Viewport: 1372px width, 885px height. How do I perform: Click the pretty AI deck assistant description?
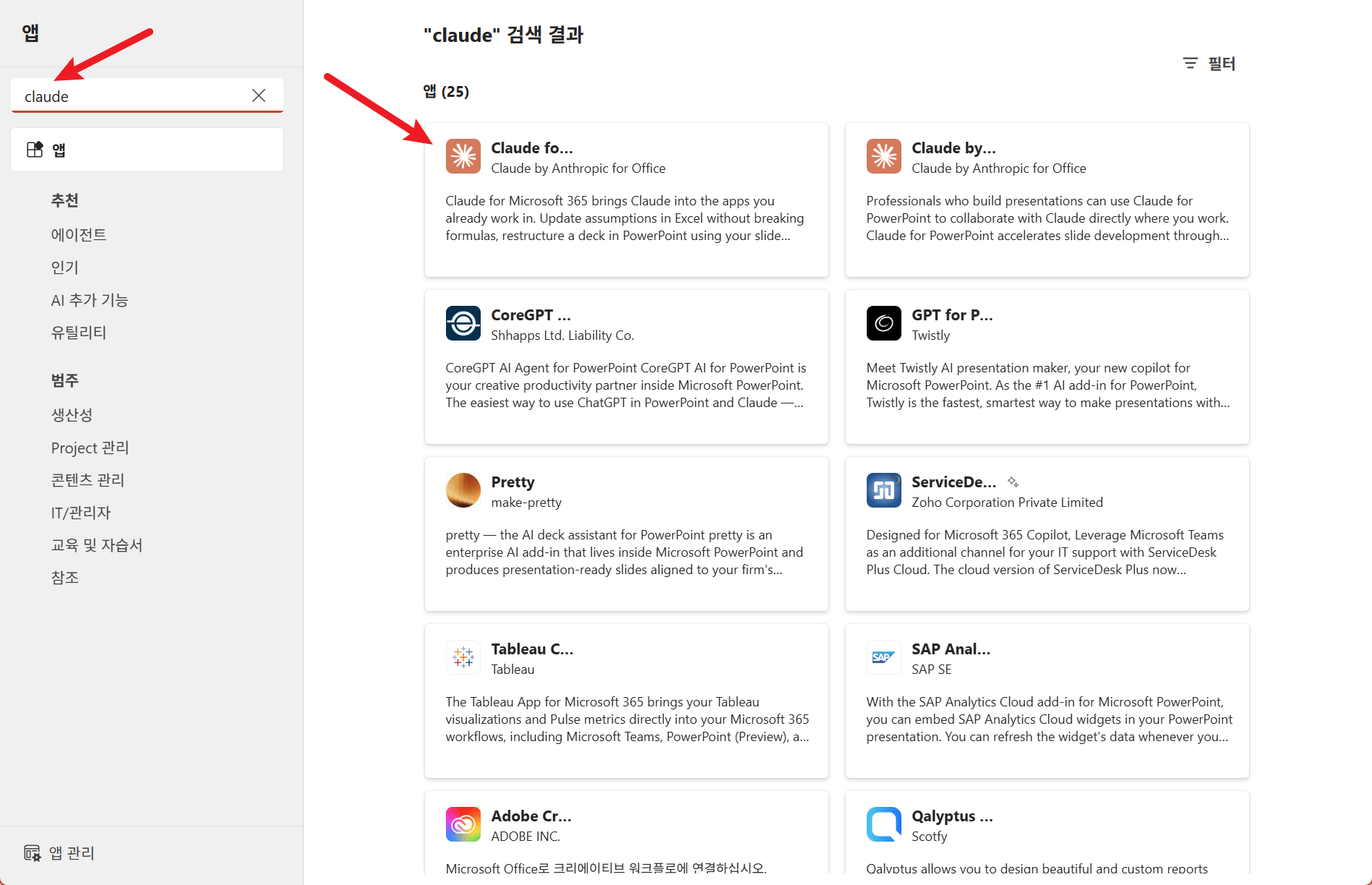coord(625,552)
